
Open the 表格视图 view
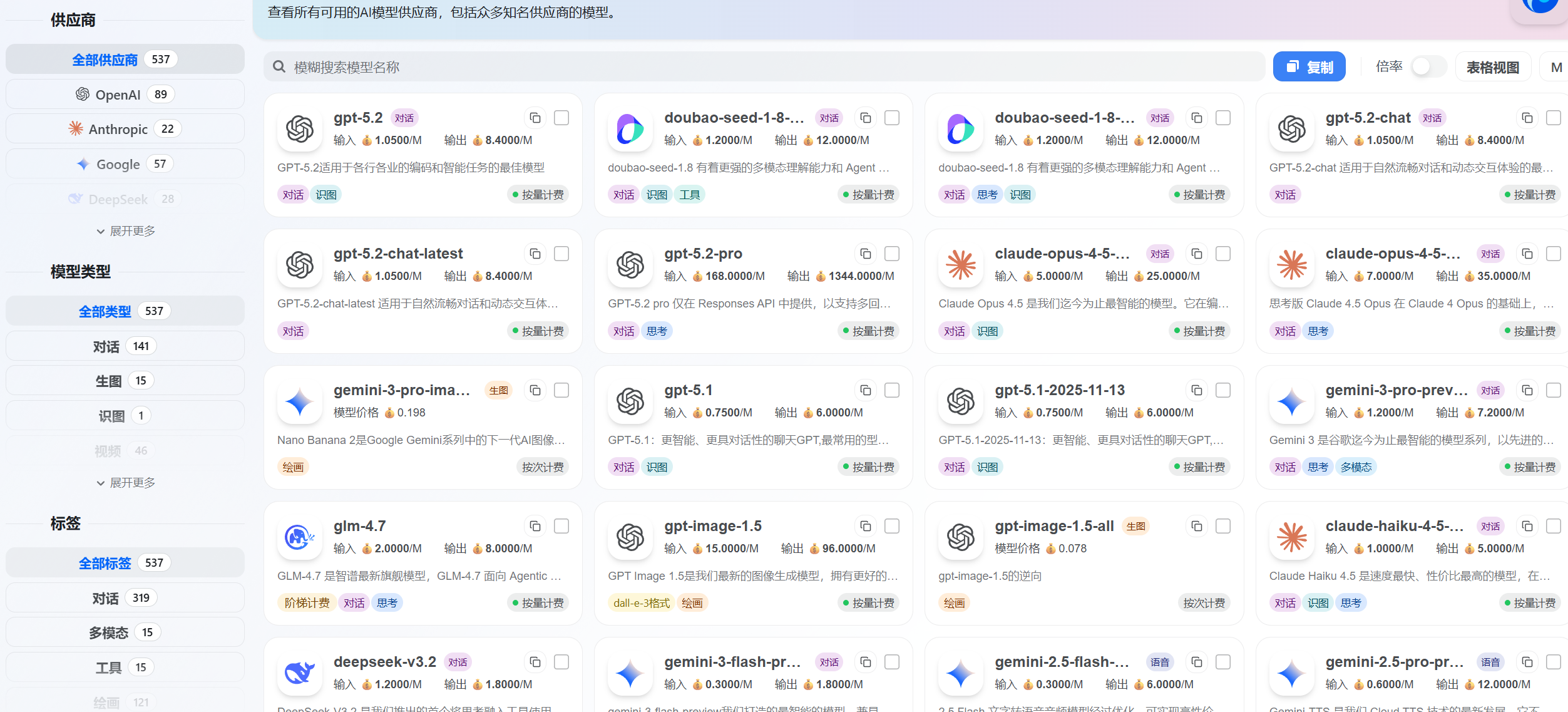point(1494,66)
